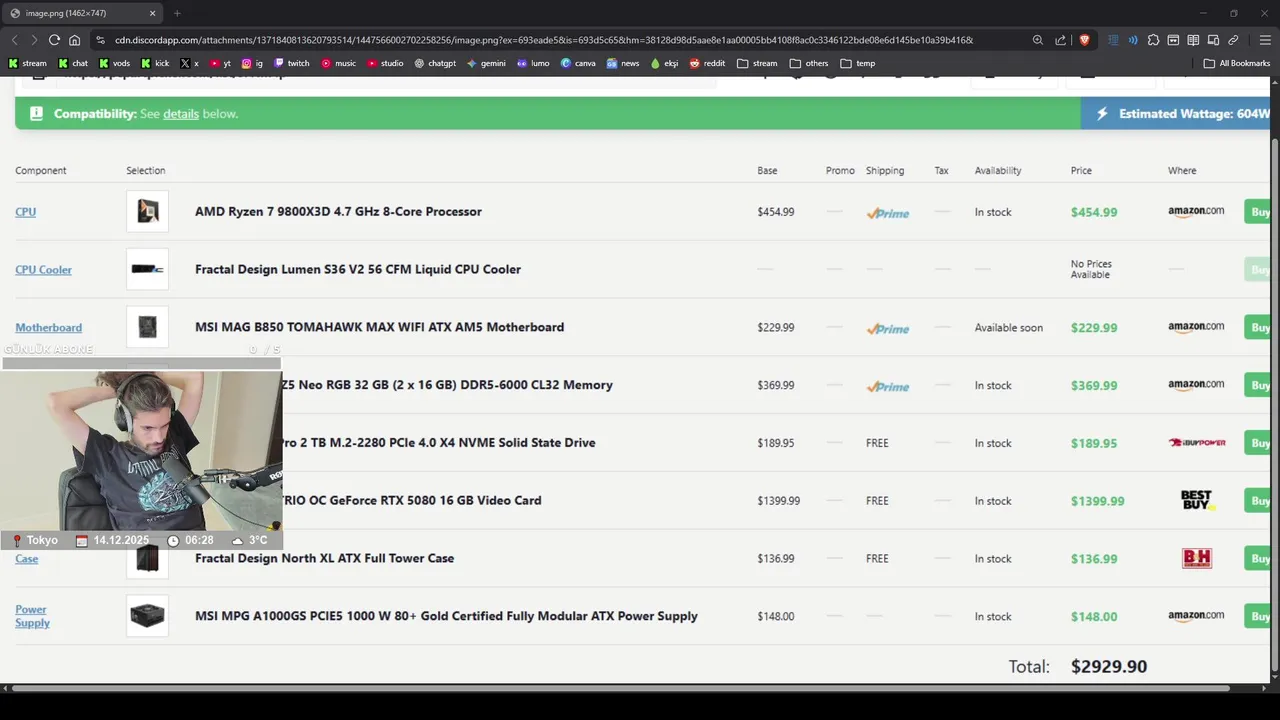The image size is (1280, 720).
Task: Click the devices icon in the toolbar
Action: point(1213,40)
